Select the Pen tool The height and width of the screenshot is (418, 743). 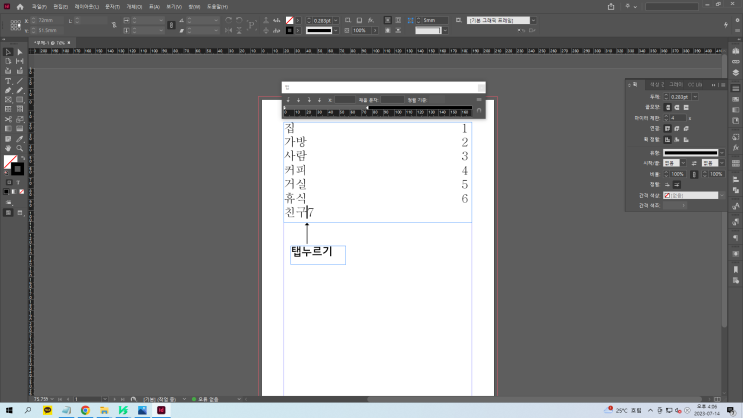click(8, 91)
